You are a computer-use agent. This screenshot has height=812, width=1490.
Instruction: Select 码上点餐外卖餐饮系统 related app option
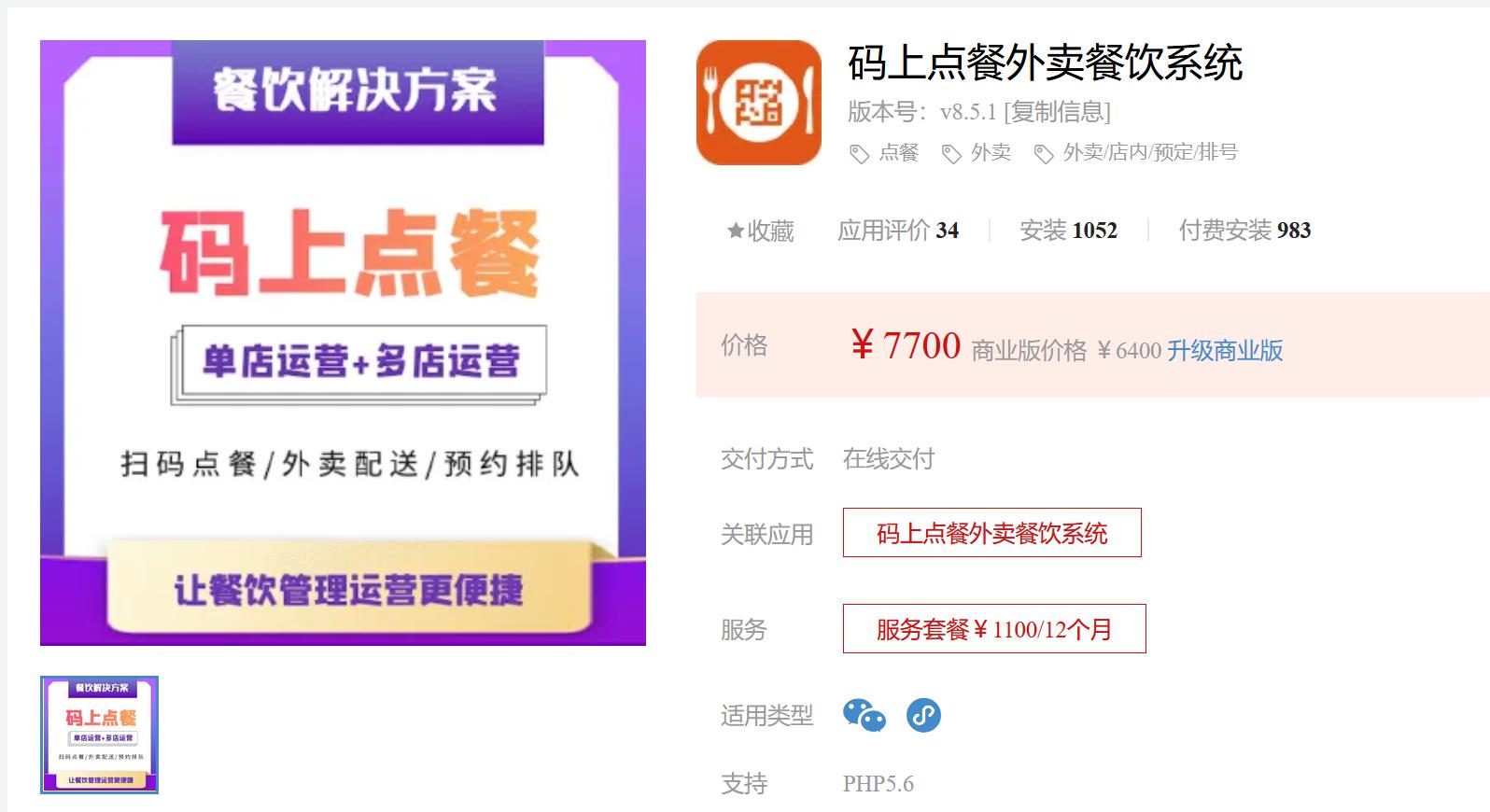pyautogui.click(x=991, y=533)
